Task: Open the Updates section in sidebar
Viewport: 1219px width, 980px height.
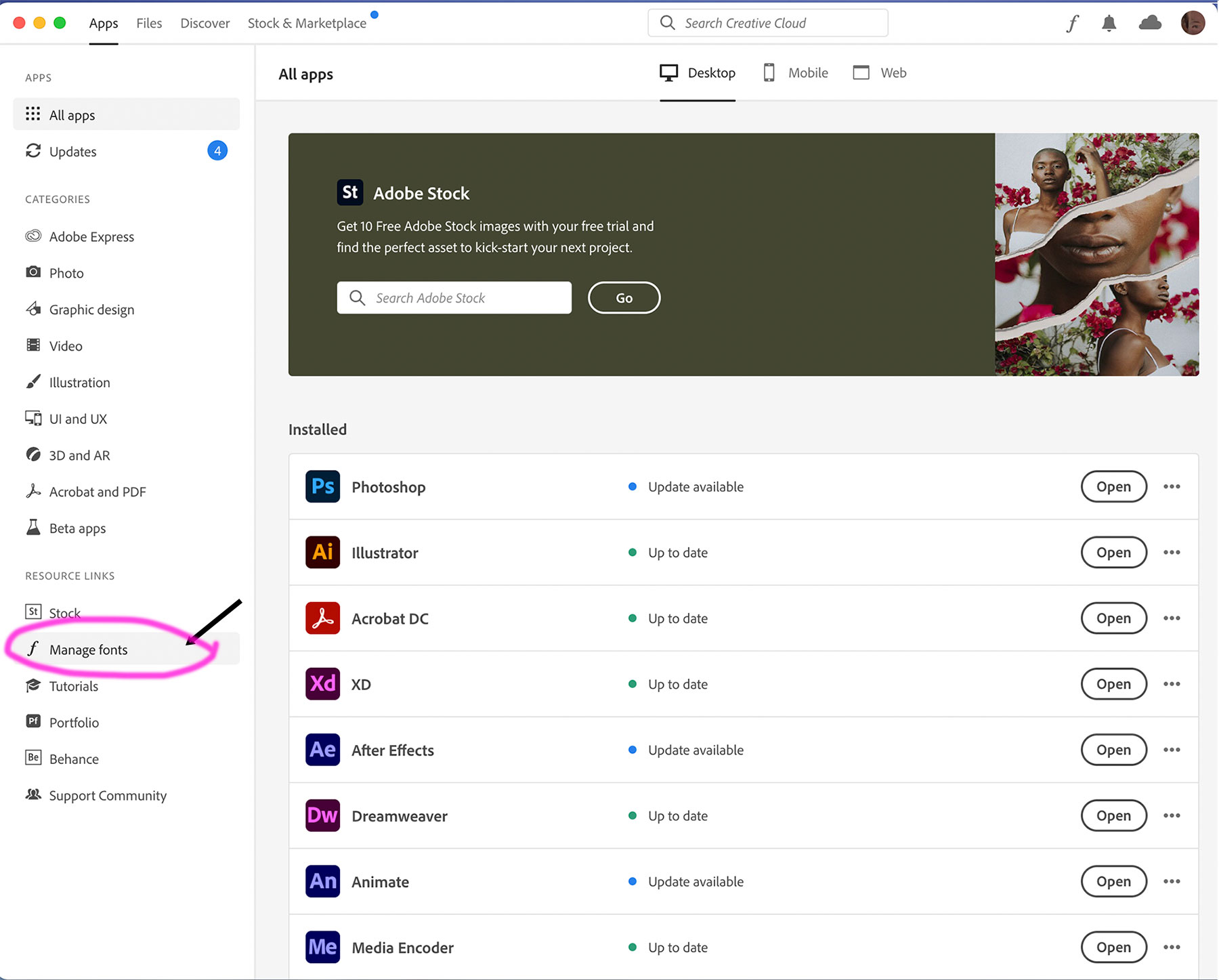Action: pos(73,152)
